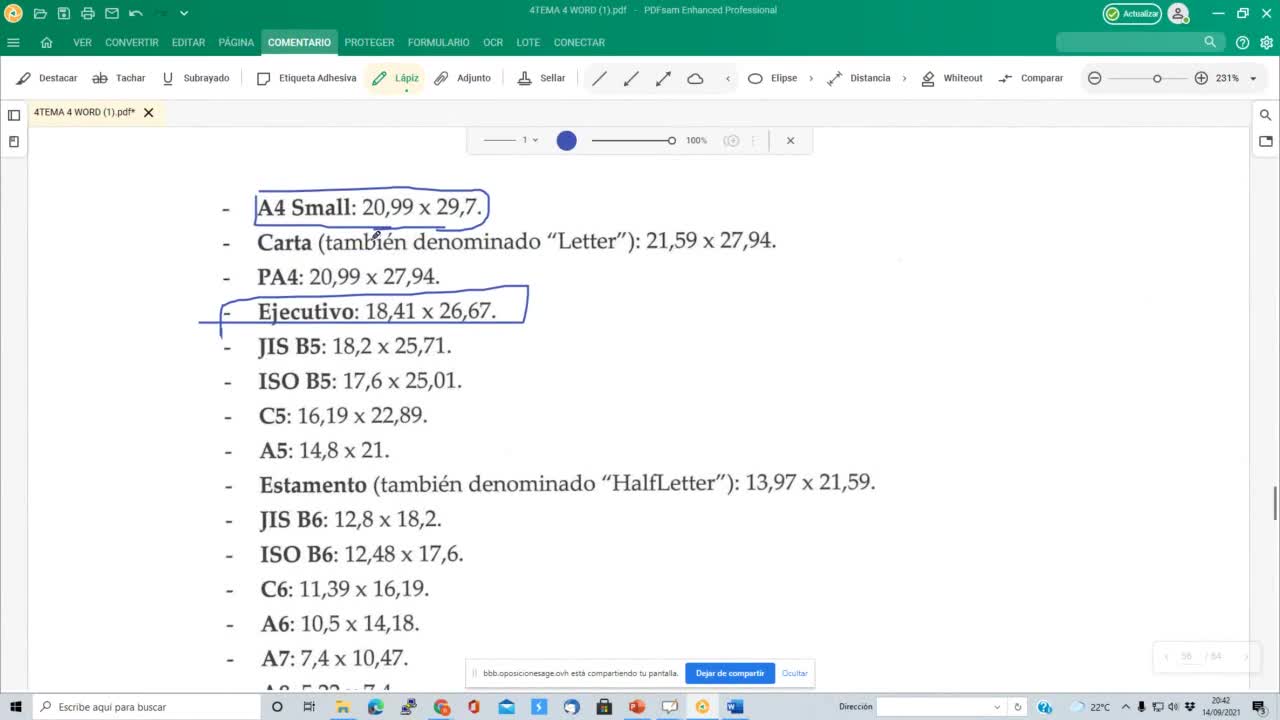Screen dimensions: 1280x720
Task: Click Actualizar update button
Action: [1132, 14]
